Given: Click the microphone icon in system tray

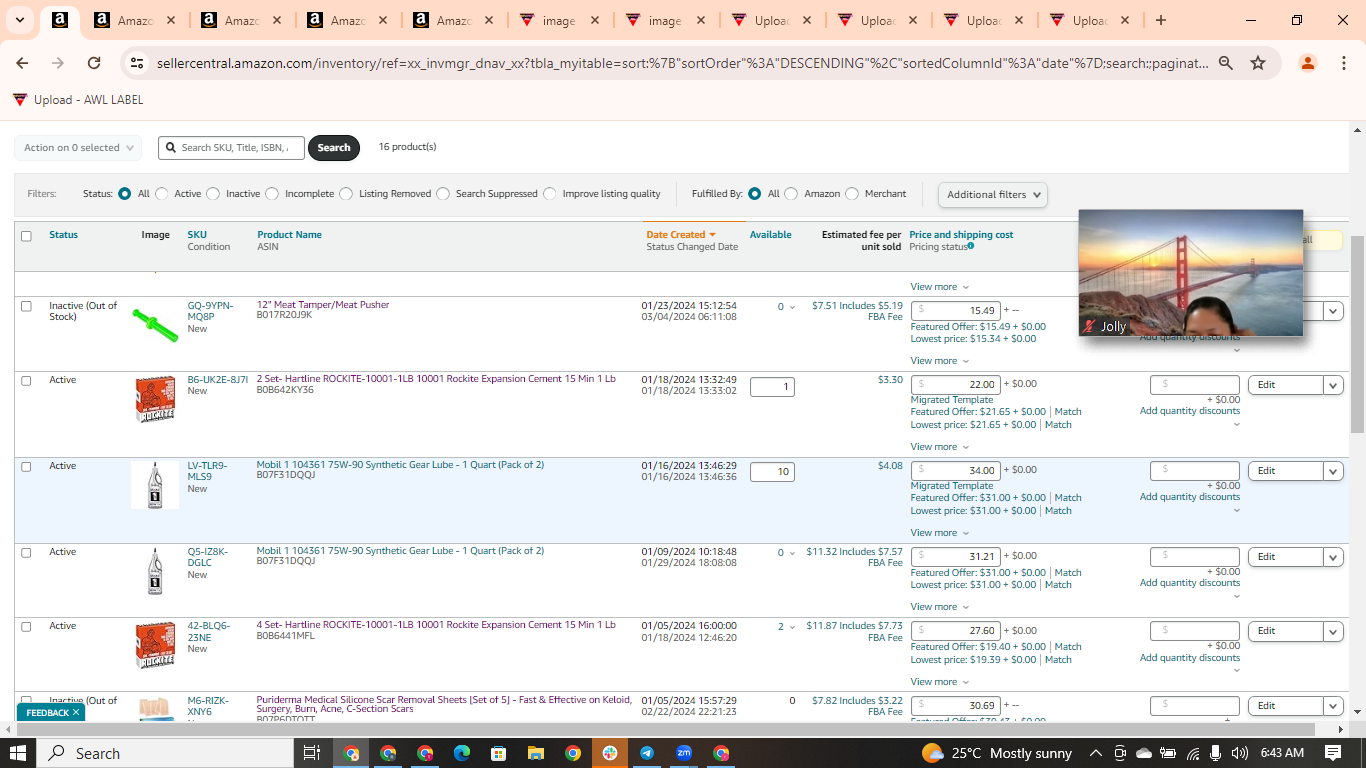Looking at the screenshot, I should 1216,753.
